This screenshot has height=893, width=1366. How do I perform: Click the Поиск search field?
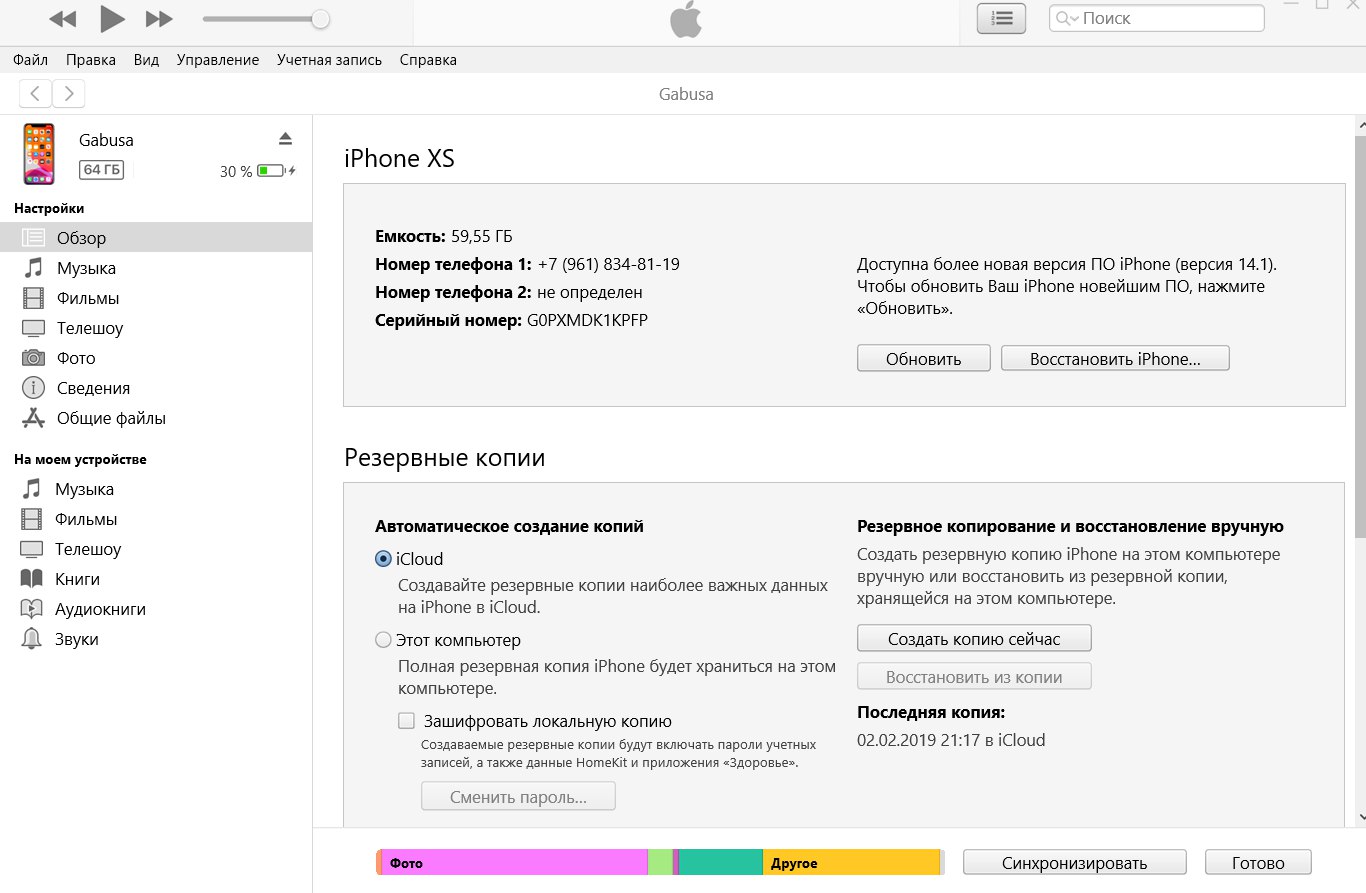pyautogui.click(x=1157, y=18)
